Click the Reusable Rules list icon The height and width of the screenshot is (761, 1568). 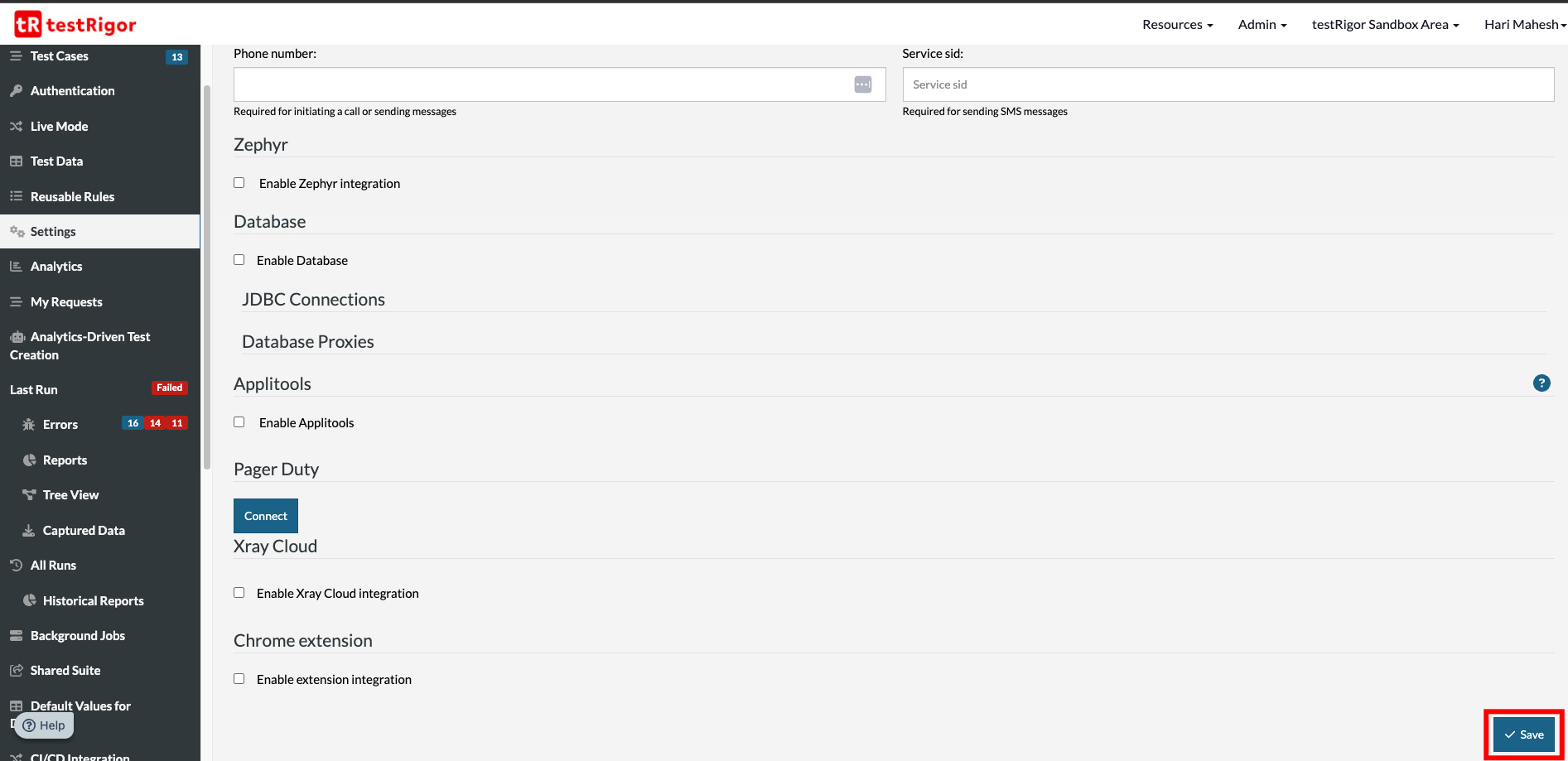tap(16, 196)
